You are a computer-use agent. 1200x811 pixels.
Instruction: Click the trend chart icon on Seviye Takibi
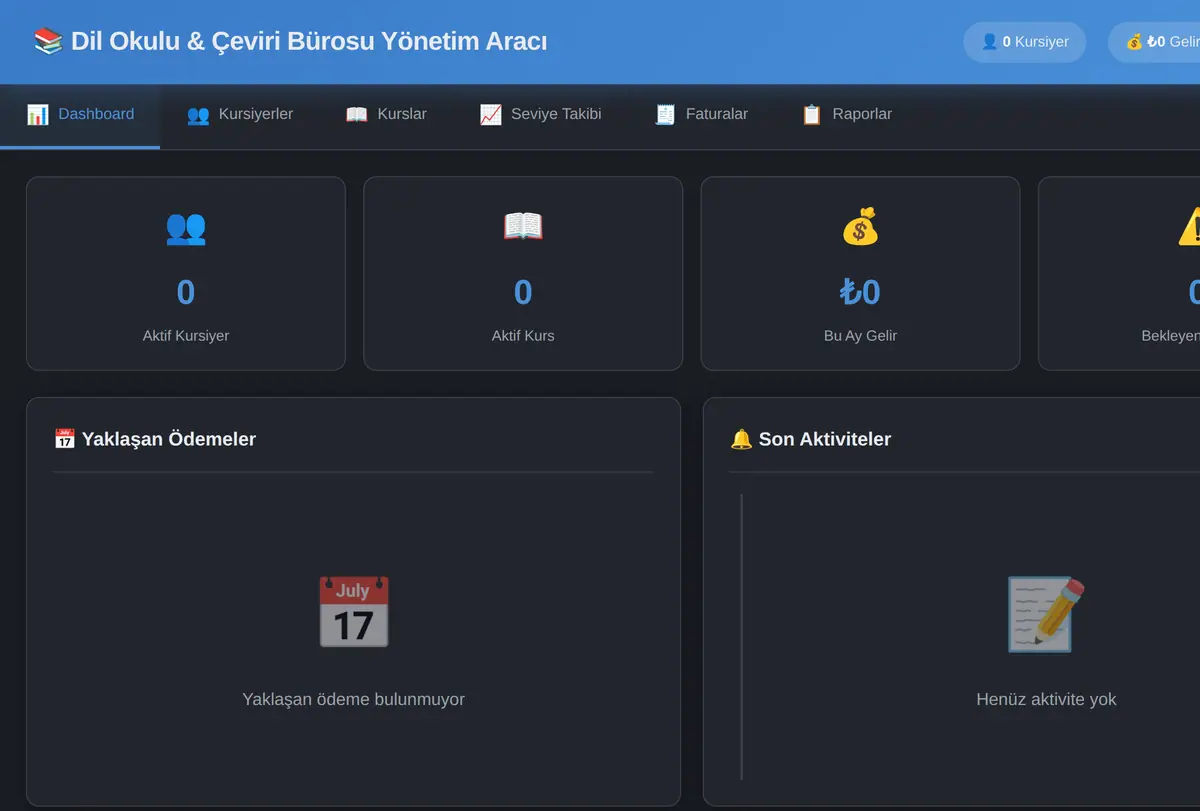(x=490, y=115)
